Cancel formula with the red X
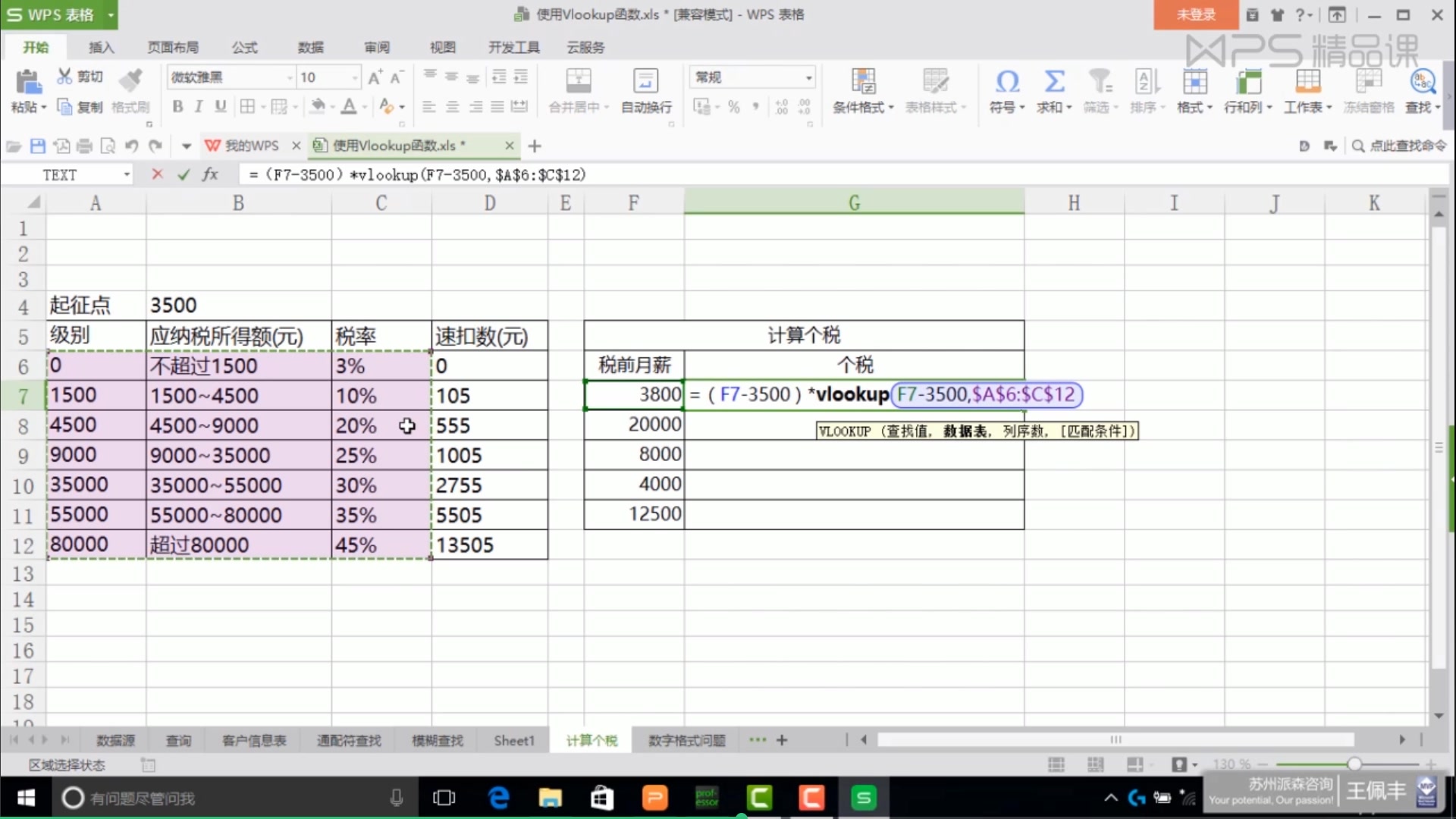 [x=157, y=174]
